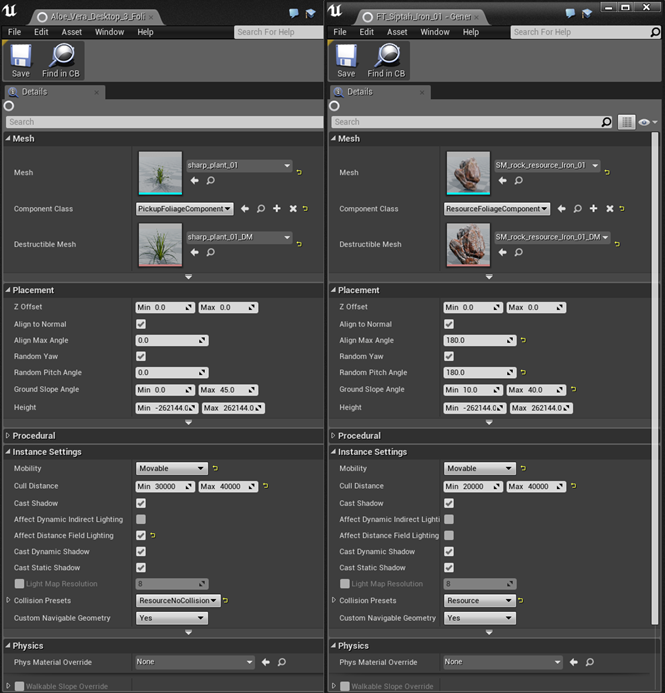The width and height of the screenshot is (665, 693).
Task: Toggle Align to Normal in the Aloe_Vera window
Action: click(x=141, y=324)
